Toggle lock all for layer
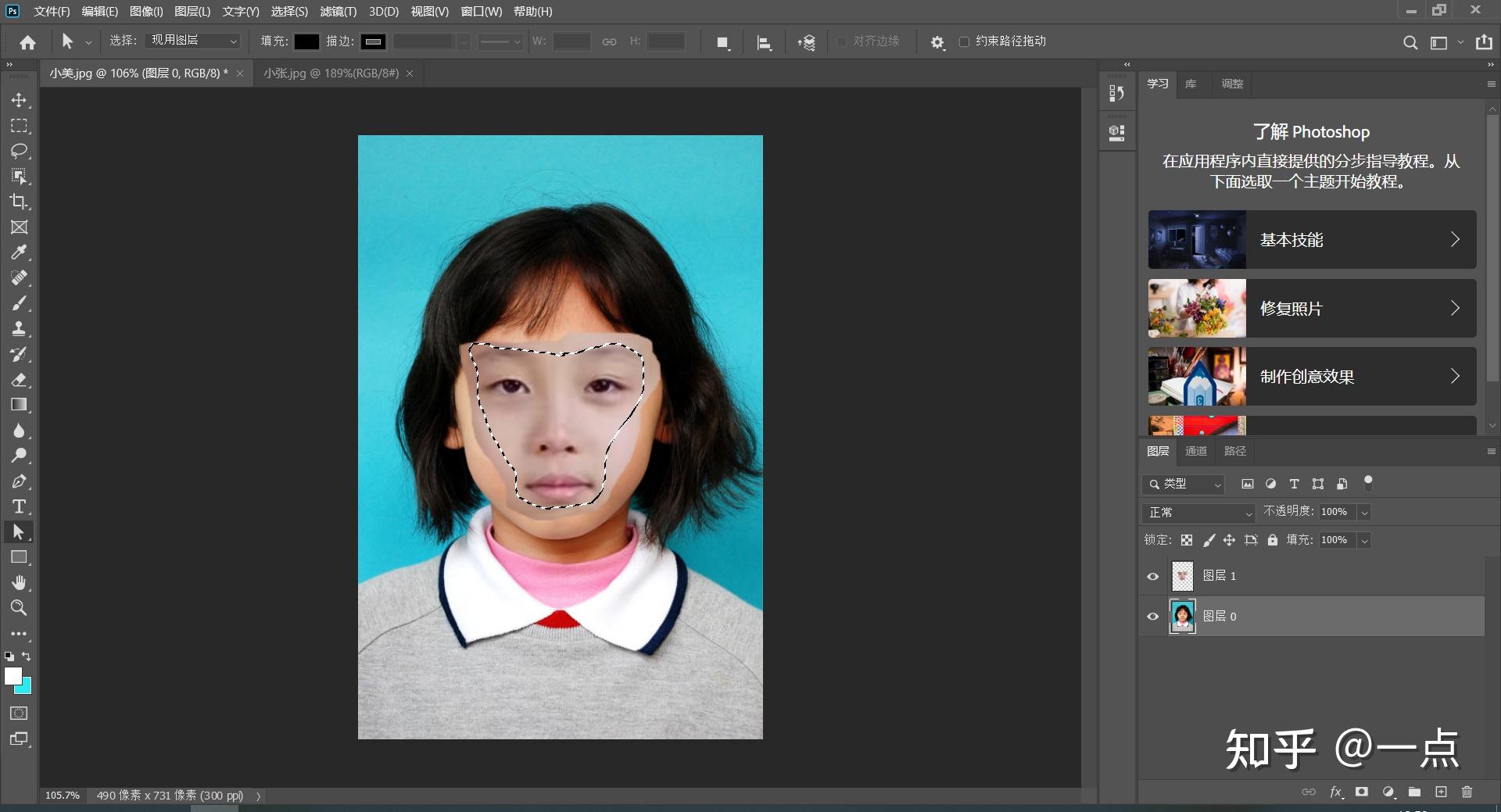The width and height of the screenshot is (1501, 812). click(x=1273, y=540)
